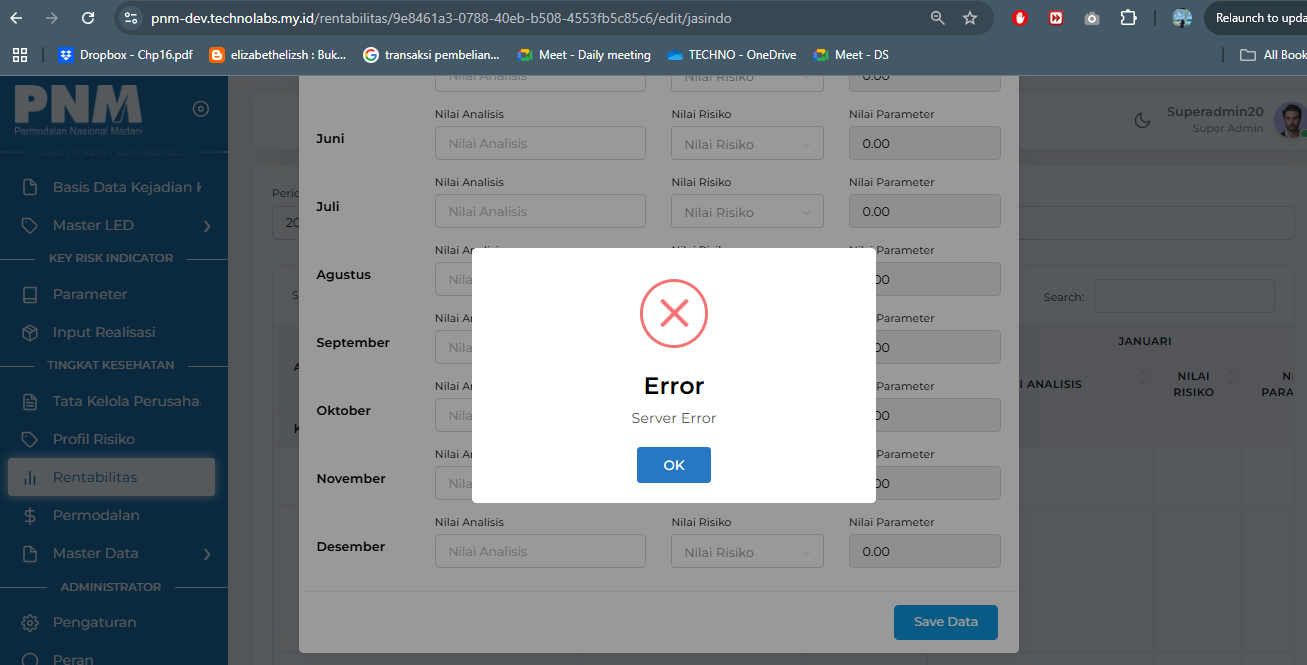The width and height of the screenshot is (1307, 665).
Task: Select Rentabilitas in the sidebar
Action: click(x=112, y=477)
